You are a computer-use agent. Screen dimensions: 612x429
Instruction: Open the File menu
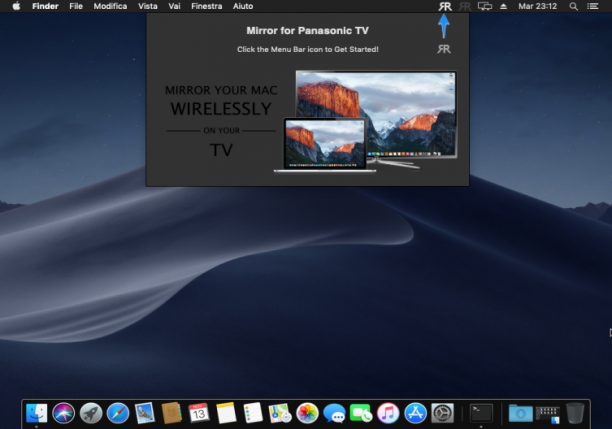(76, 6)
